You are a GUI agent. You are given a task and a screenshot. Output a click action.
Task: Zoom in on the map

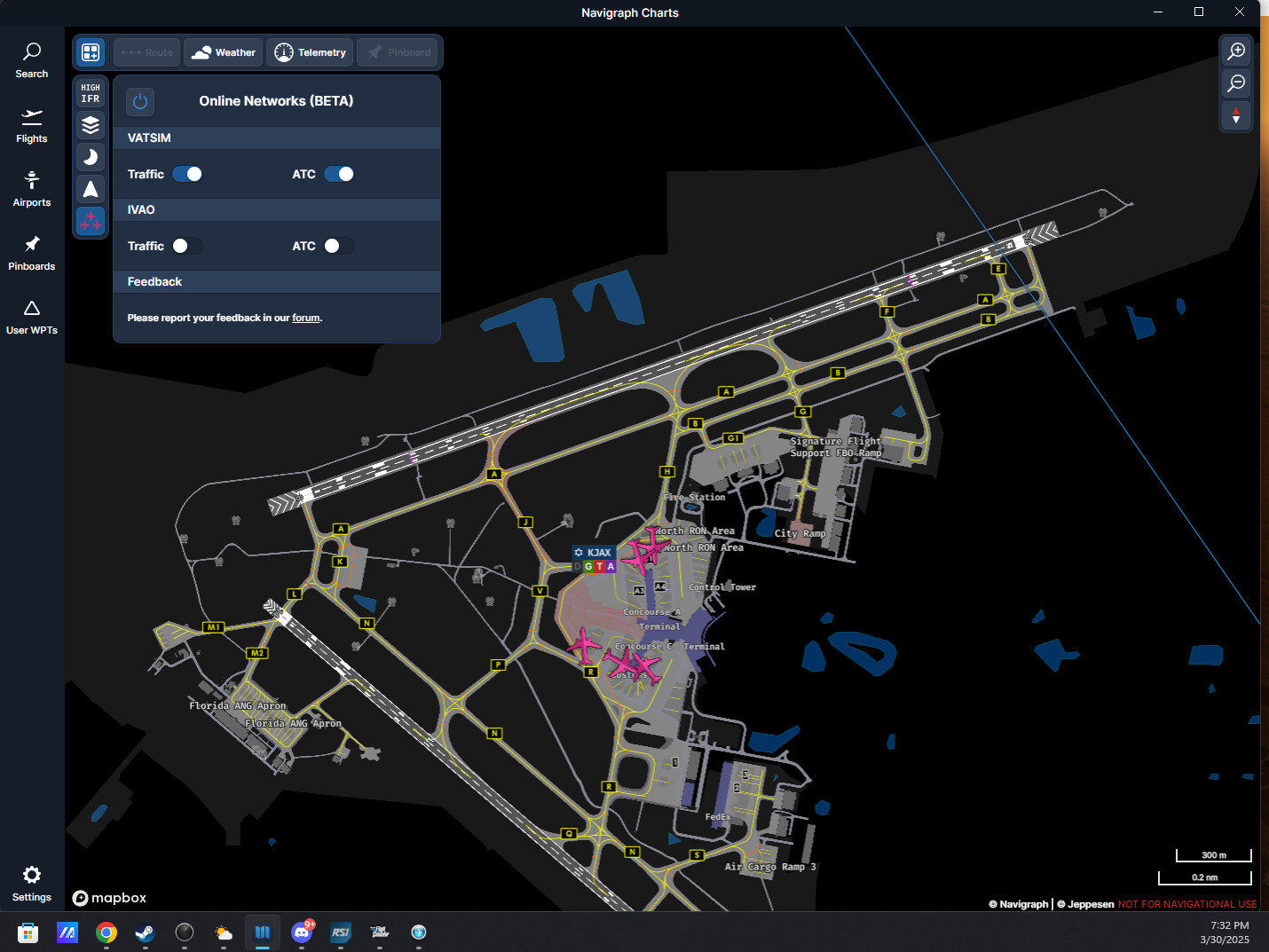point(1236,51)
